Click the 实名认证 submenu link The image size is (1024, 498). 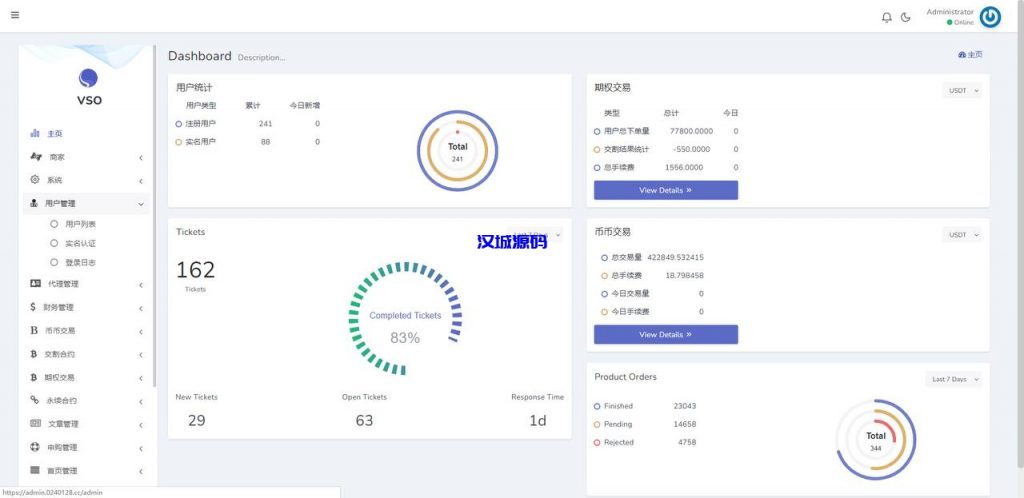pos(81,243)
